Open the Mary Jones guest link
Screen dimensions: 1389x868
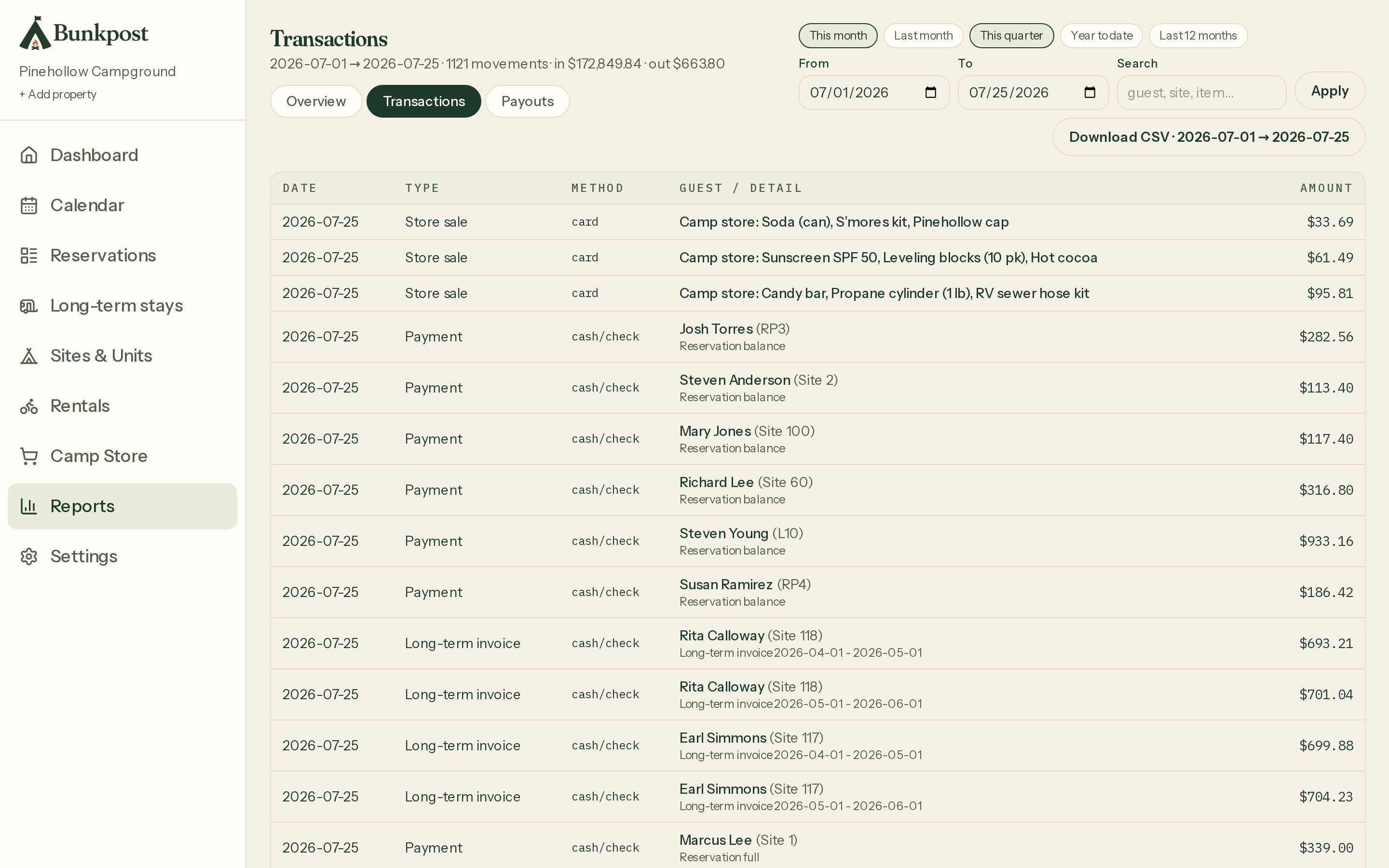tap(715, 431)
